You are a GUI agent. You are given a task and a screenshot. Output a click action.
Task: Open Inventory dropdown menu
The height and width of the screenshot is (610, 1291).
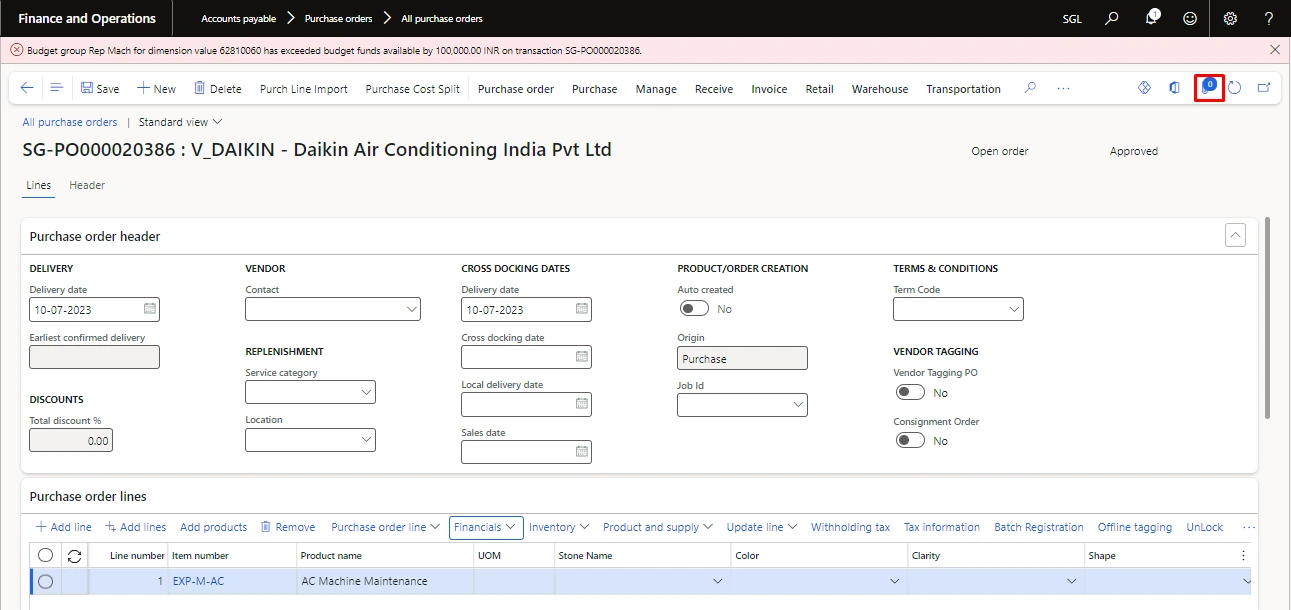(559, 527)
